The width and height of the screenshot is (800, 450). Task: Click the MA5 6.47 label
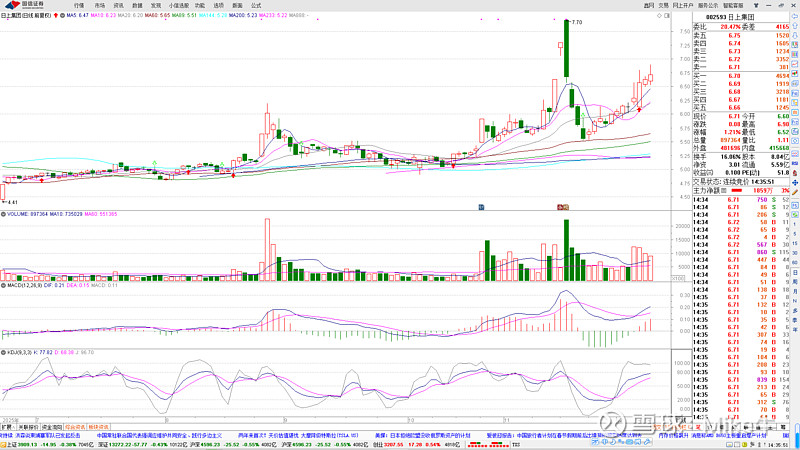pos(78,16)
